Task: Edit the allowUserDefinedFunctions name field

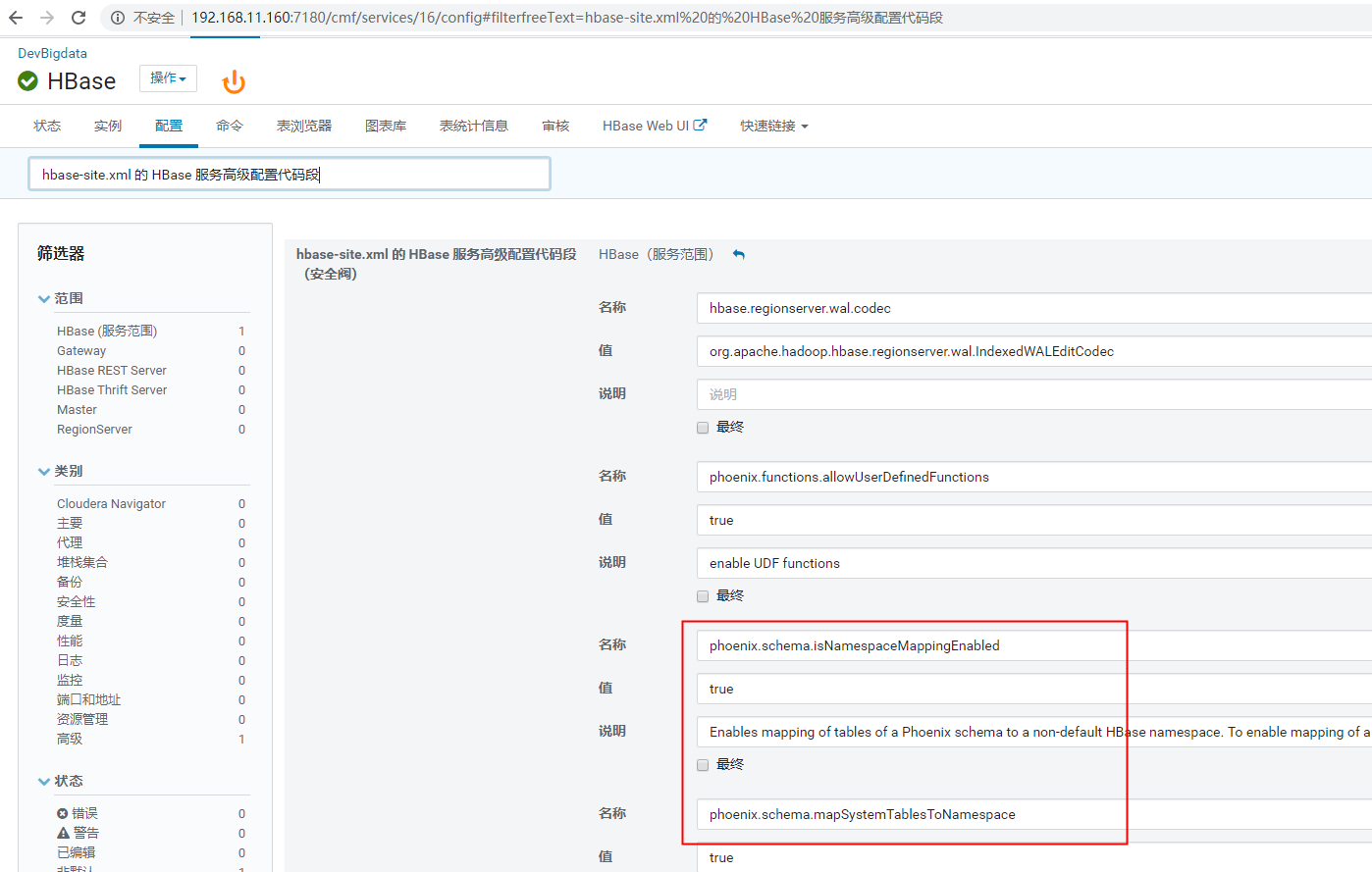Action: [x=1034, y=477]
